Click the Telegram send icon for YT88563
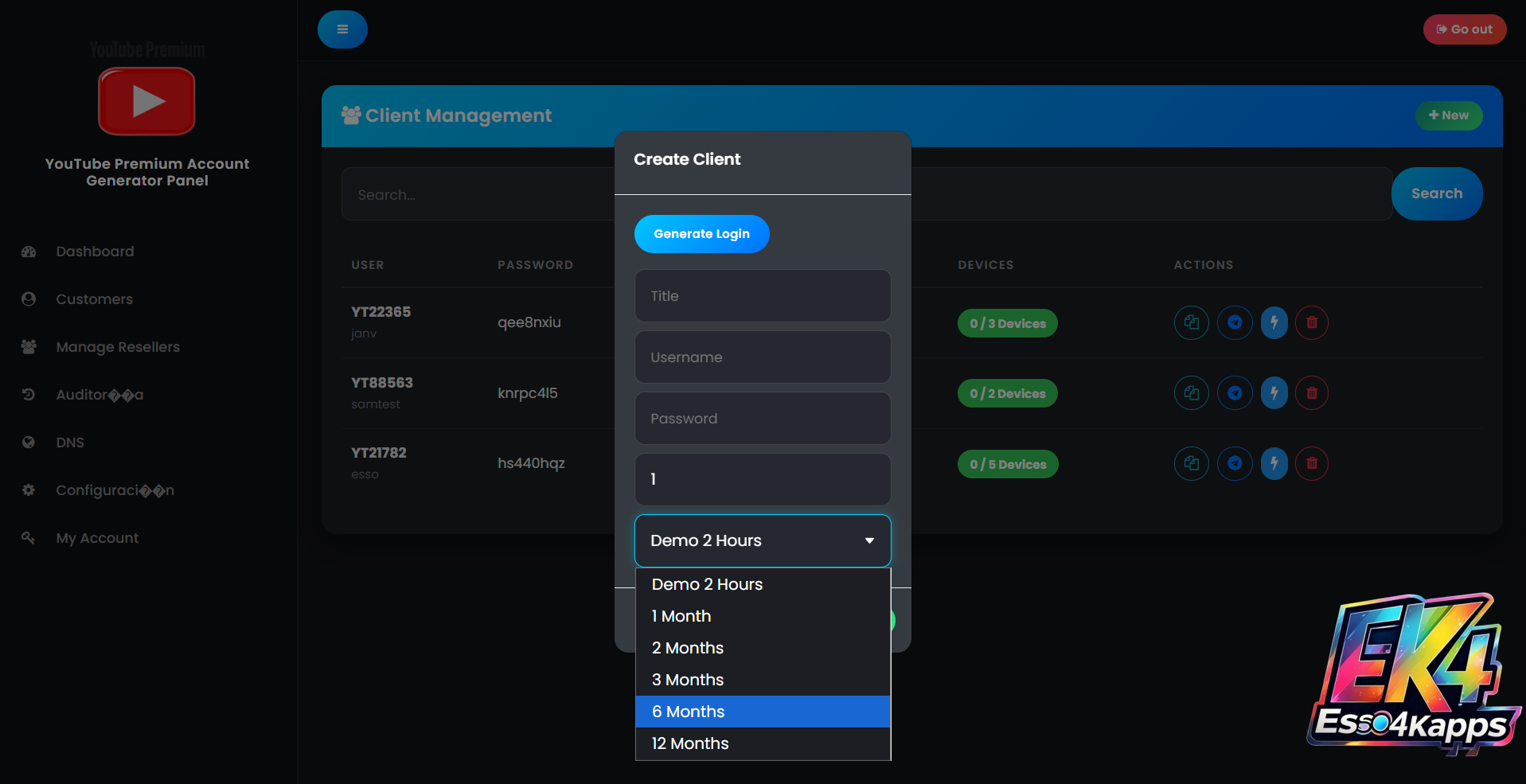Image resolution: width=1526 pixels, height=784 pixels. (x=1235, y=393)
